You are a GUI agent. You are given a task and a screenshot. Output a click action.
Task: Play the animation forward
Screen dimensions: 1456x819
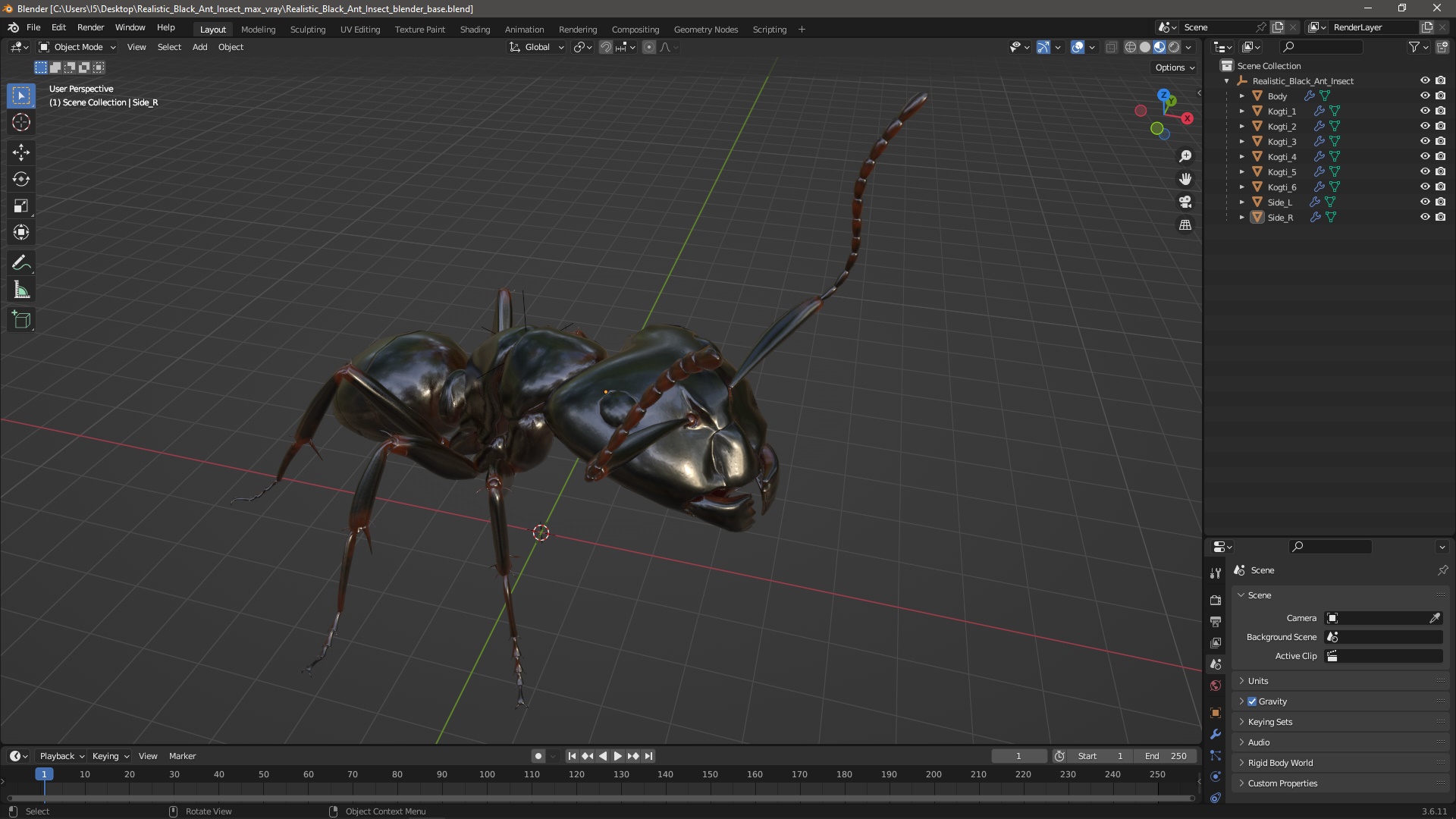tap(618, 756)
